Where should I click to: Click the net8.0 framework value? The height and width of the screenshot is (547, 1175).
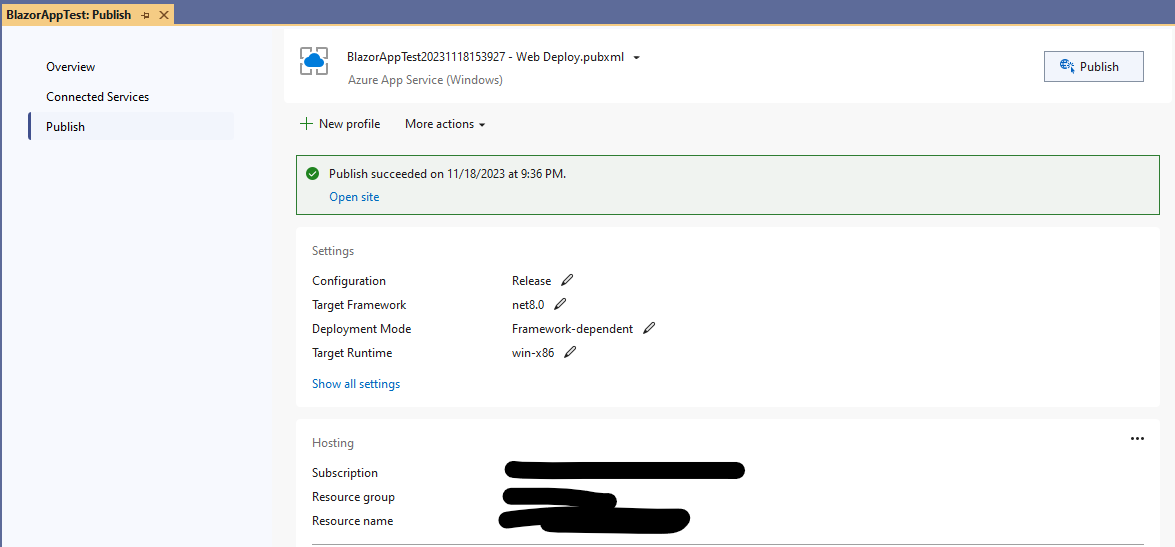point(528,305)
